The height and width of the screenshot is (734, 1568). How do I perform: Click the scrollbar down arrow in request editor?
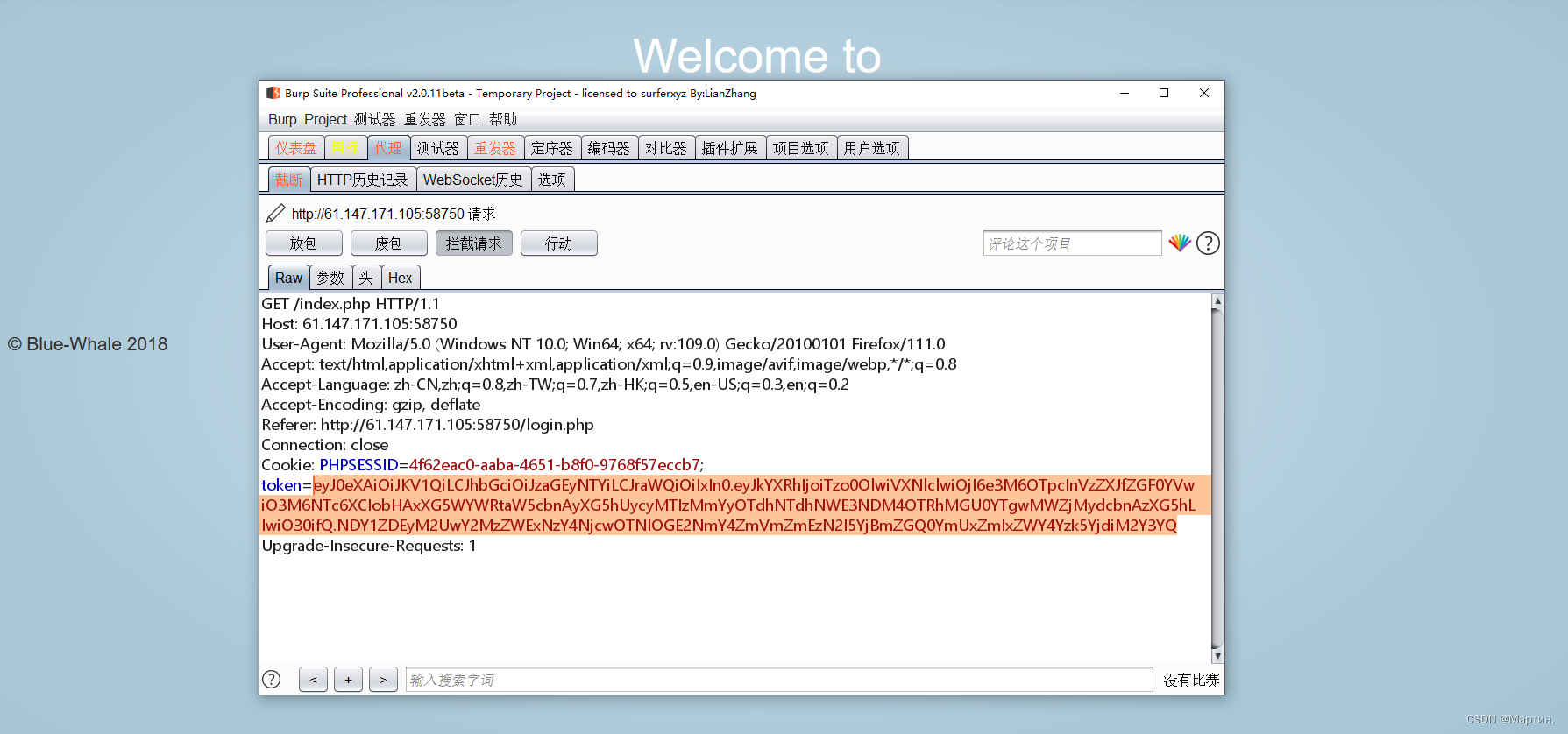[x=1217, y=656]
